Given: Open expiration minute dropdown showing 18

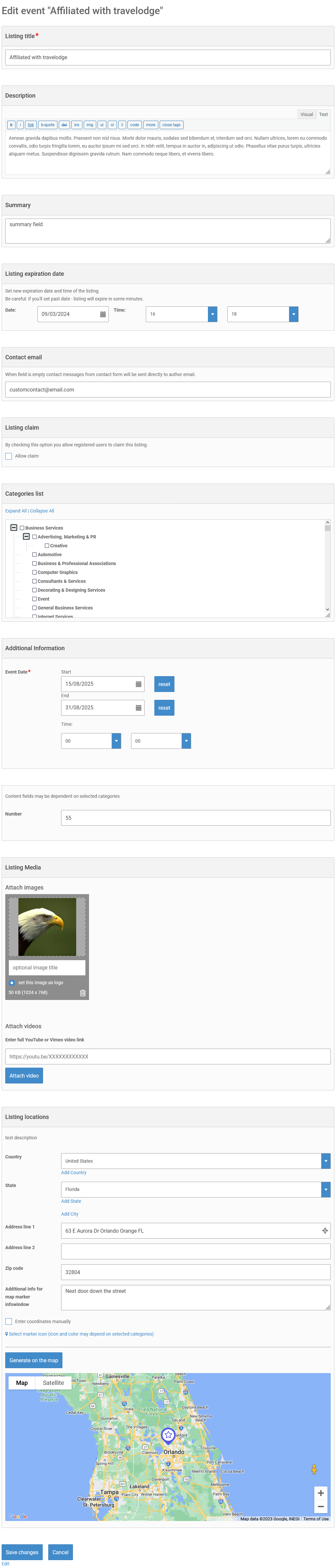Looking at the screenshot, I should [x=263, y=314].
